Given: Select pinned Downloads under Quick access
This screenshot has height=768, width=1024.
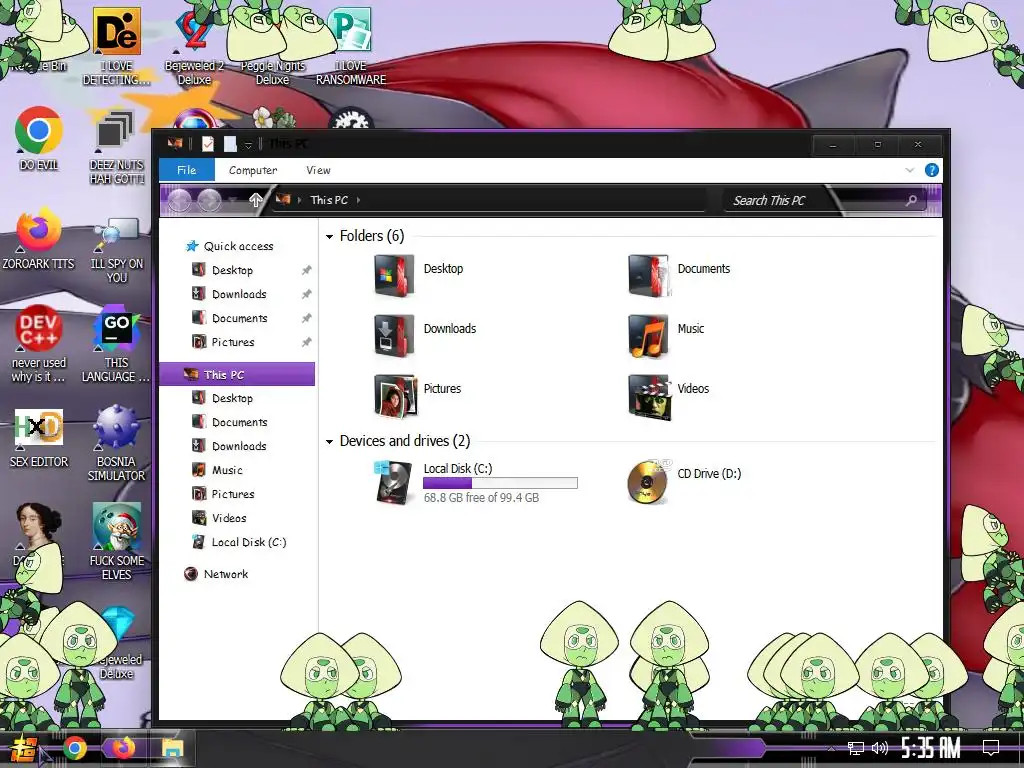Looking at the screenshot, I should pos(229,295).
